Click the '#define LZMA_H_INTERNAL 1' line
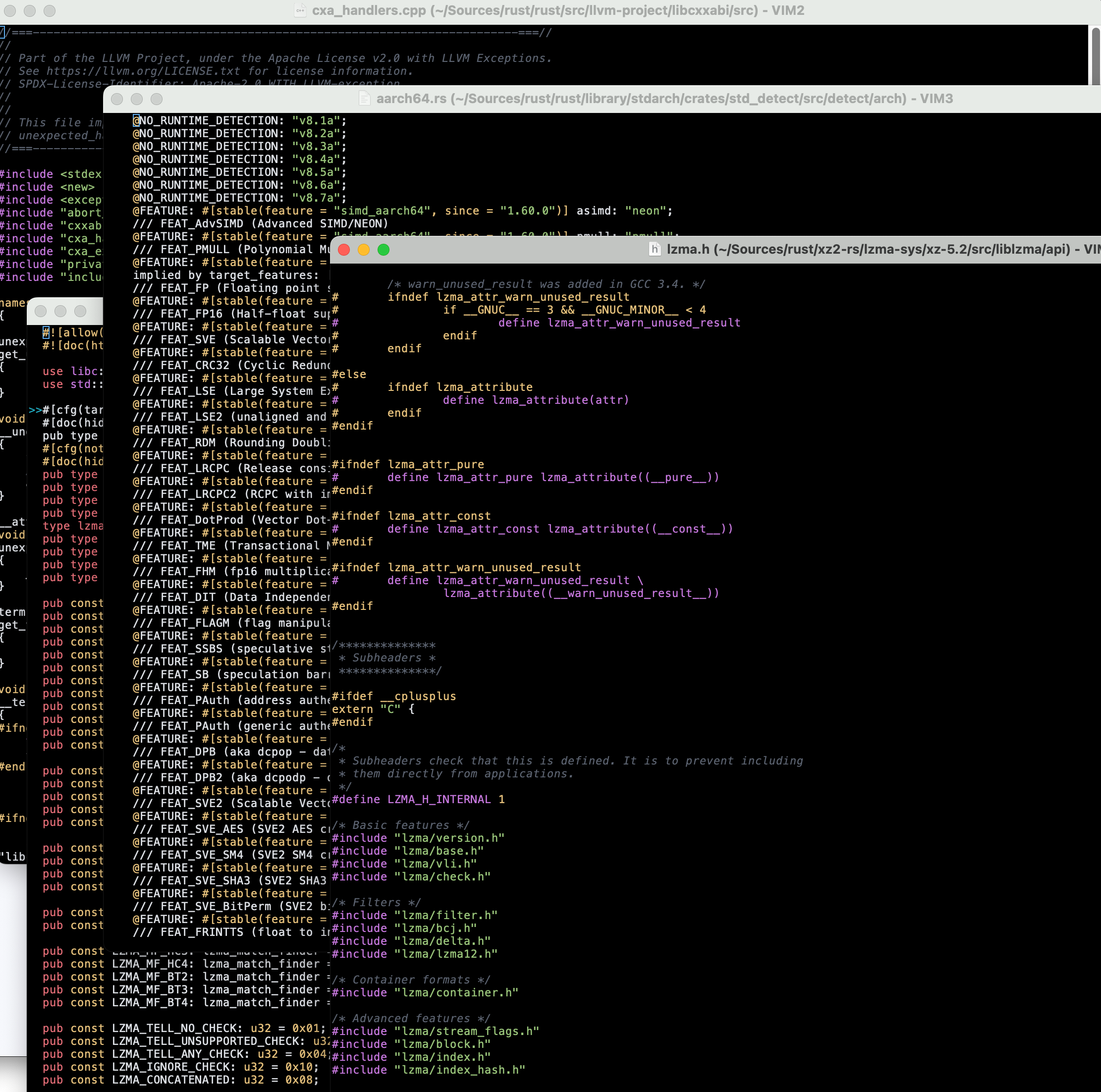Screen dimensions: 1101x1092 418,799
